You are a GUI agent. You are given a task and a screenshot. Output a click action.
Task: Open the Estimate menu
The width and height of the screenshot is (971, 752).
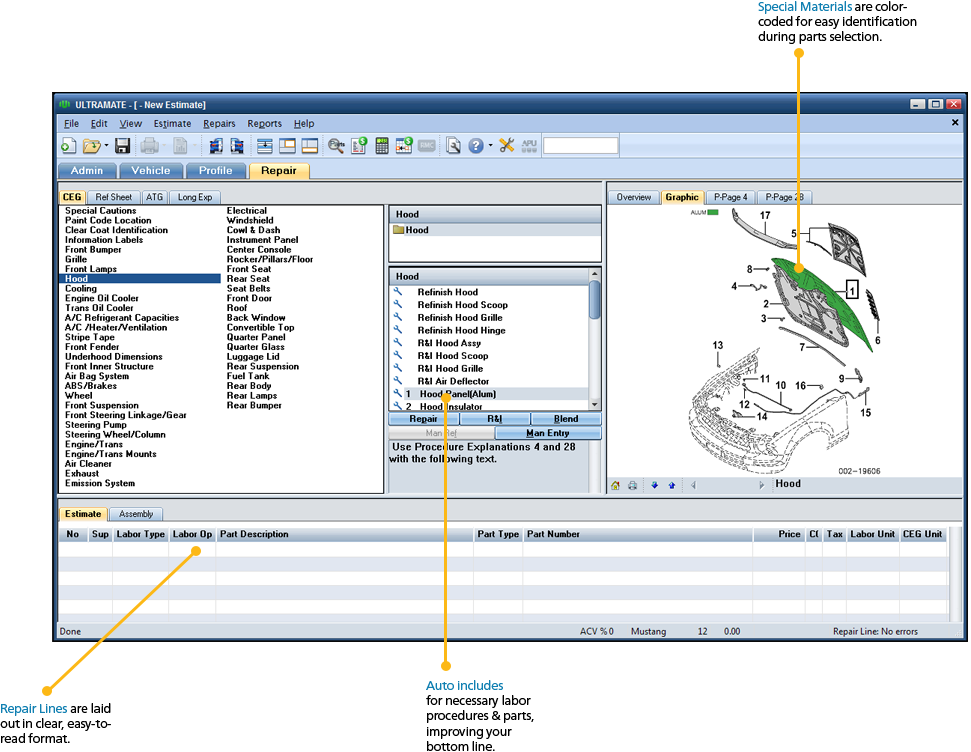[x=172, y=124]
